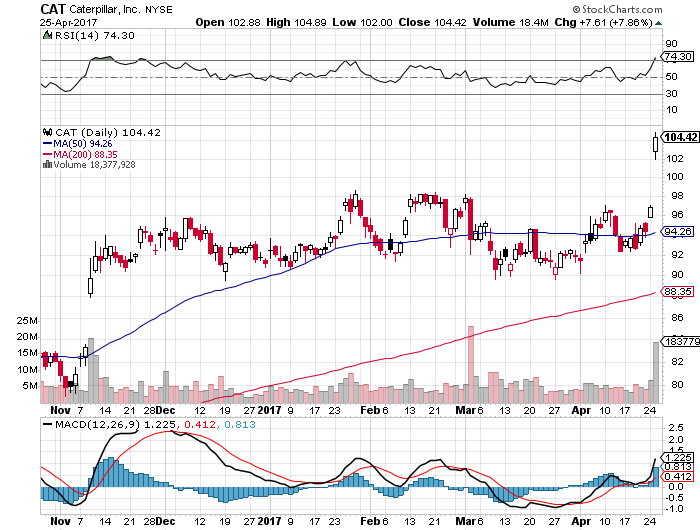
Task: Click the 88.35 moving average price tag
Action: click(x=678, y=292)
